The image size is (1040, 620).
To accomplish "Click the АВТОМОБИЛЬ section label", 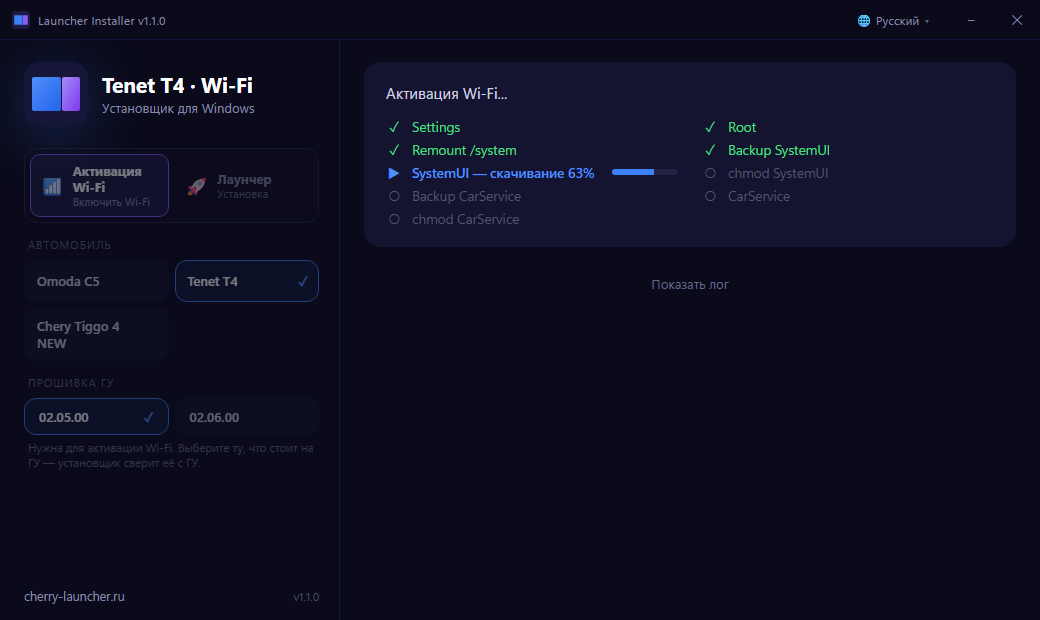I will (70, 245).
